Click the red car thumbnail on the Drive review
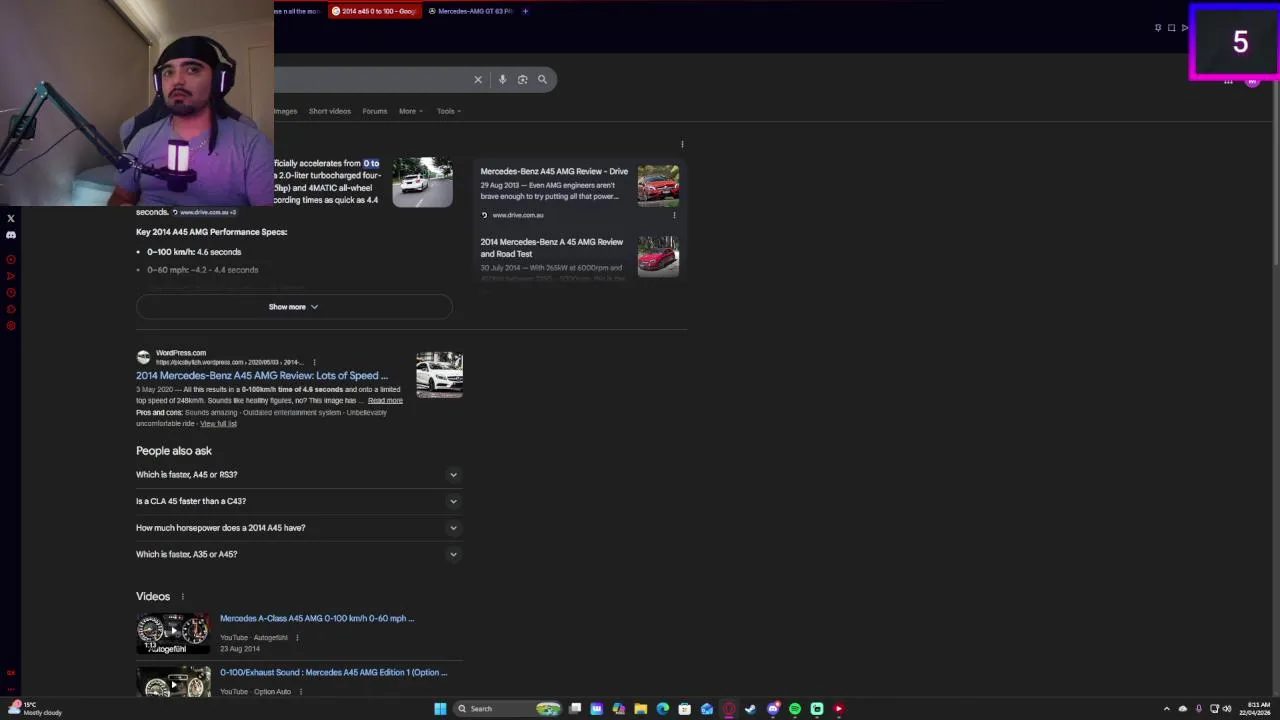This screenshot has width=1280, height=720. (x=659, y=186)
